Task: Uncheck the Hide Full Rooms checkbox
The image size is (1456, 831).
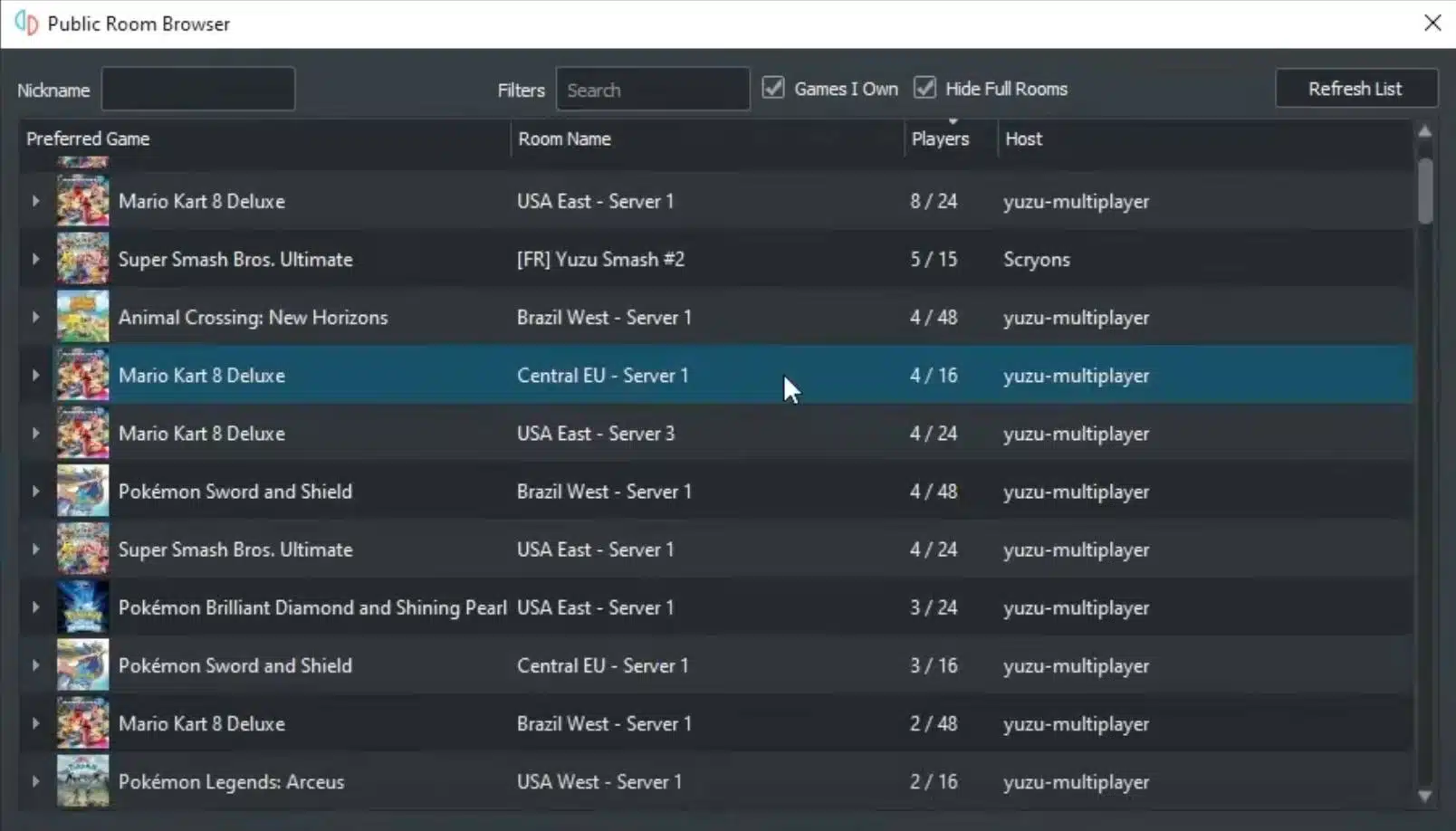Action: coord(924,88)
